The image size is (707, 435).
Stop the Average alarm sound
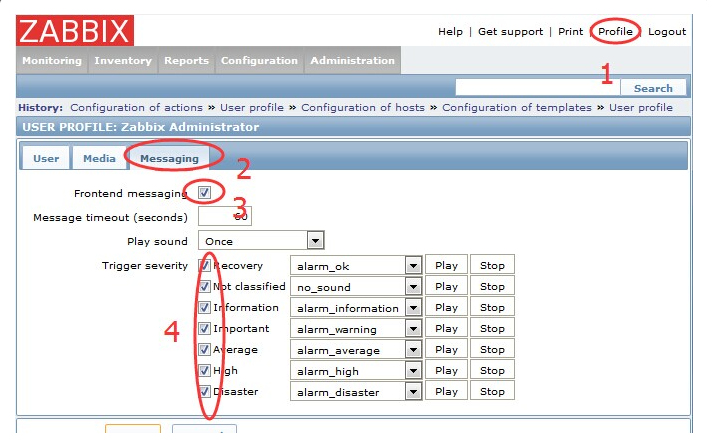pos(492,349)
